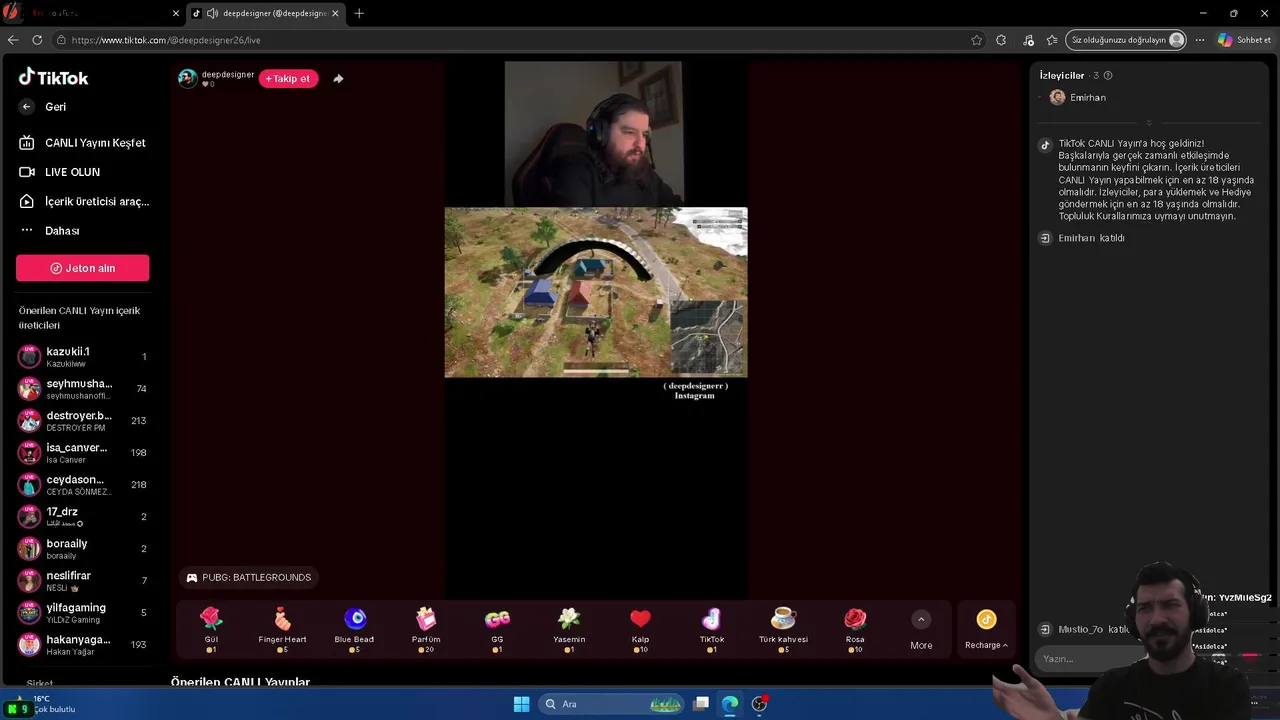Open viewer Emirhan's profile

(1078, 98)
